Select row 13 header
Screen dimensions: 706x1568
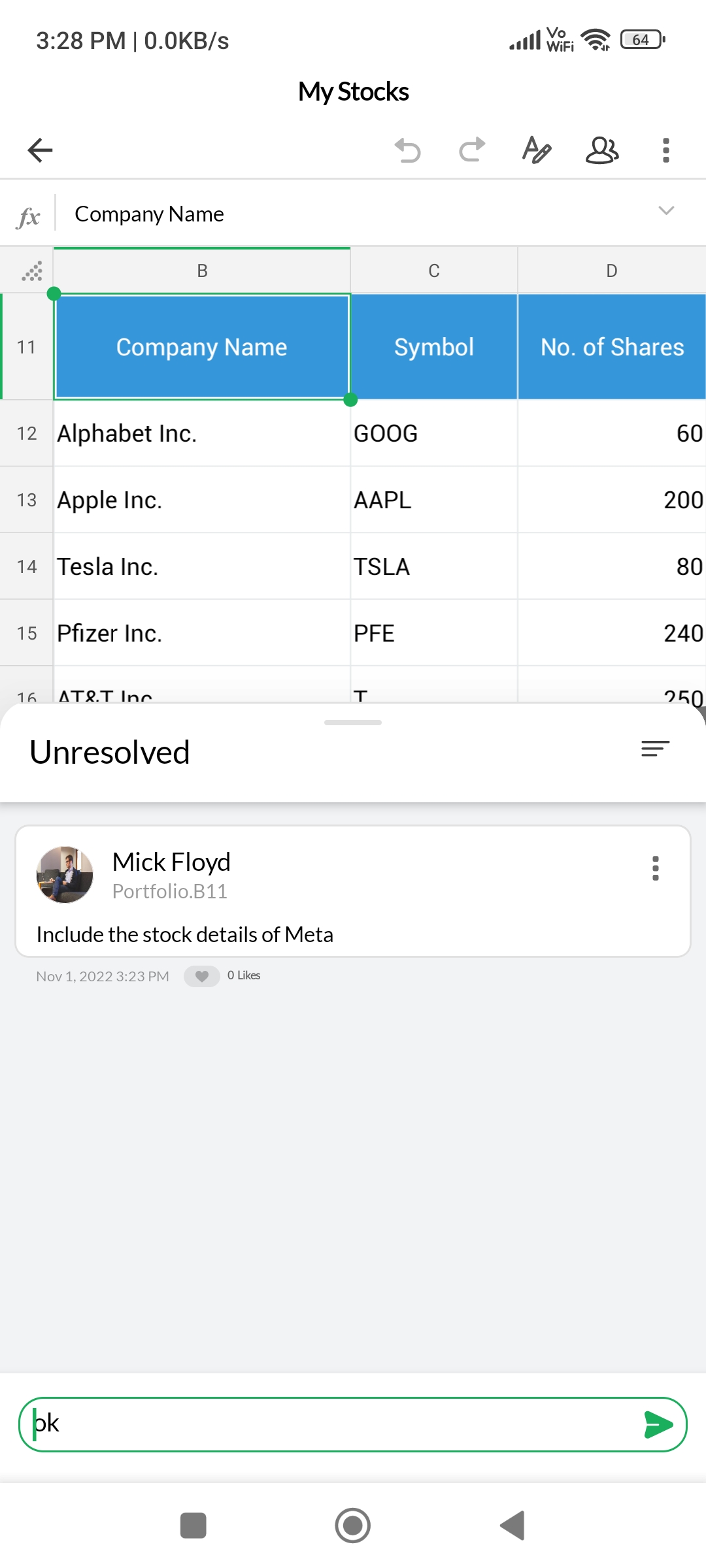tap(26, 500)
